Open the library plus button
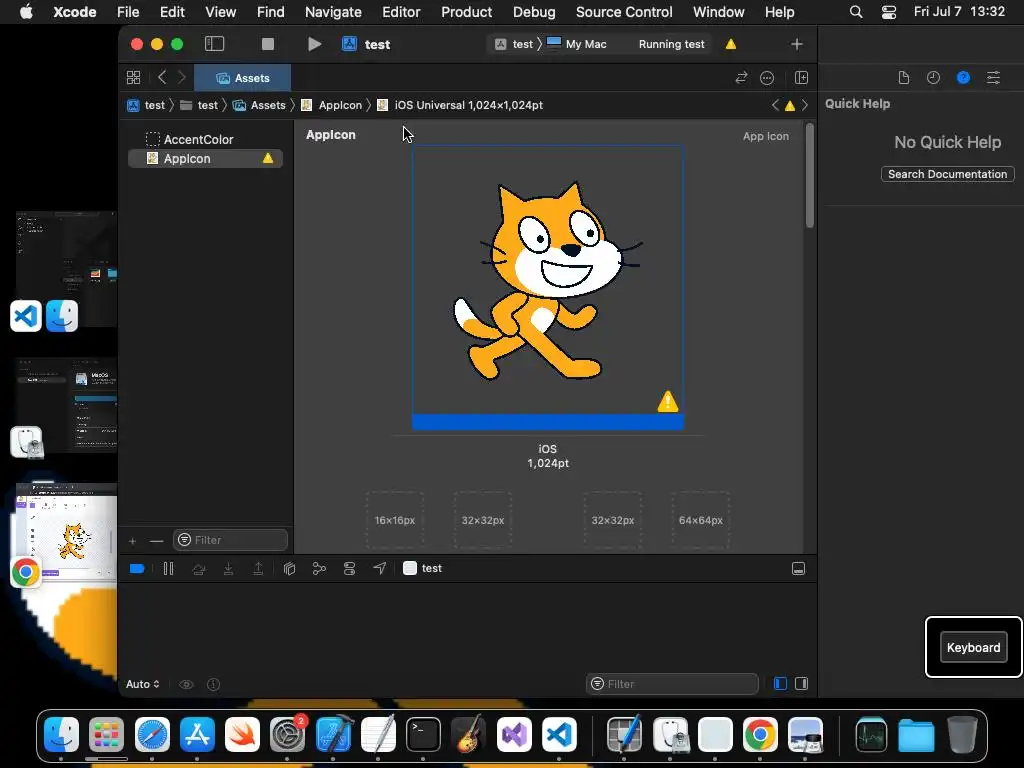 (x=797, y=44)
